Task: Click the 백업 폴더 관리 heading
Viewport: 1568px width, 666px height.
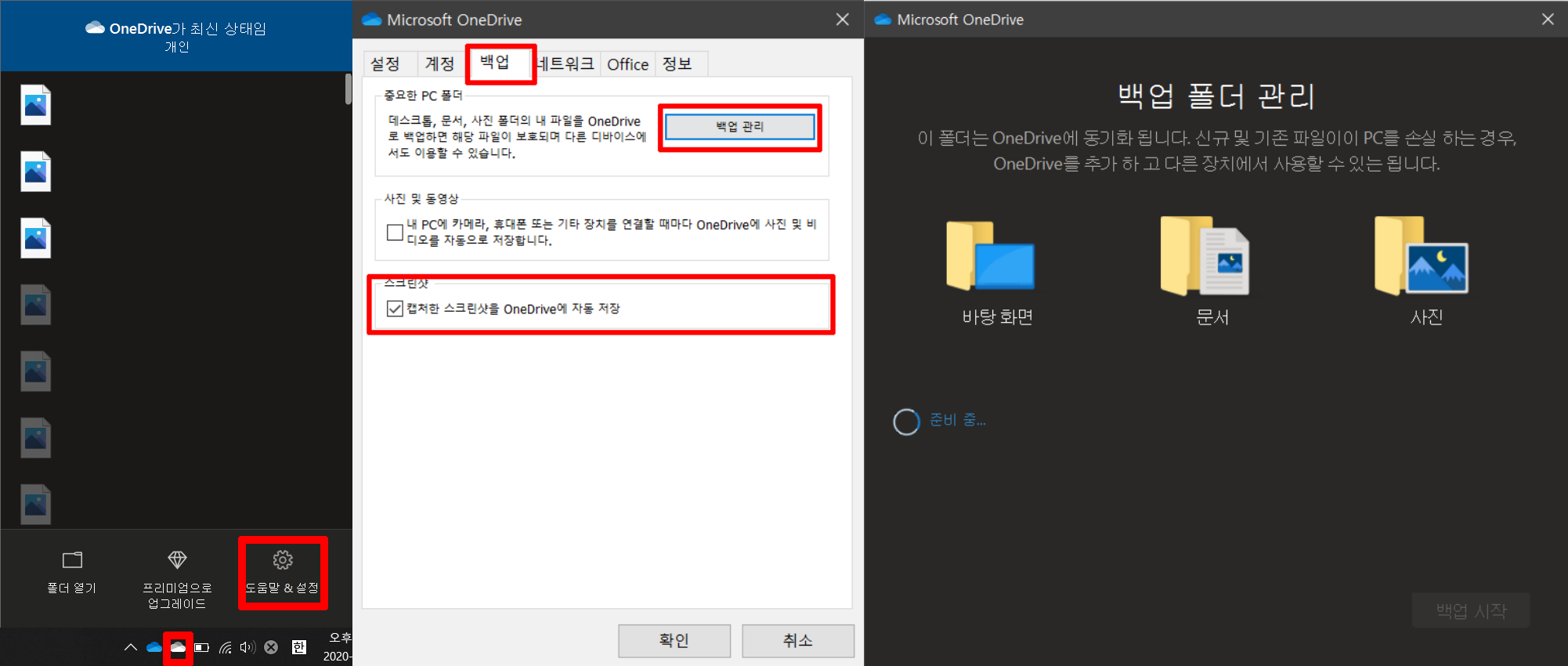Action: 1216,96
